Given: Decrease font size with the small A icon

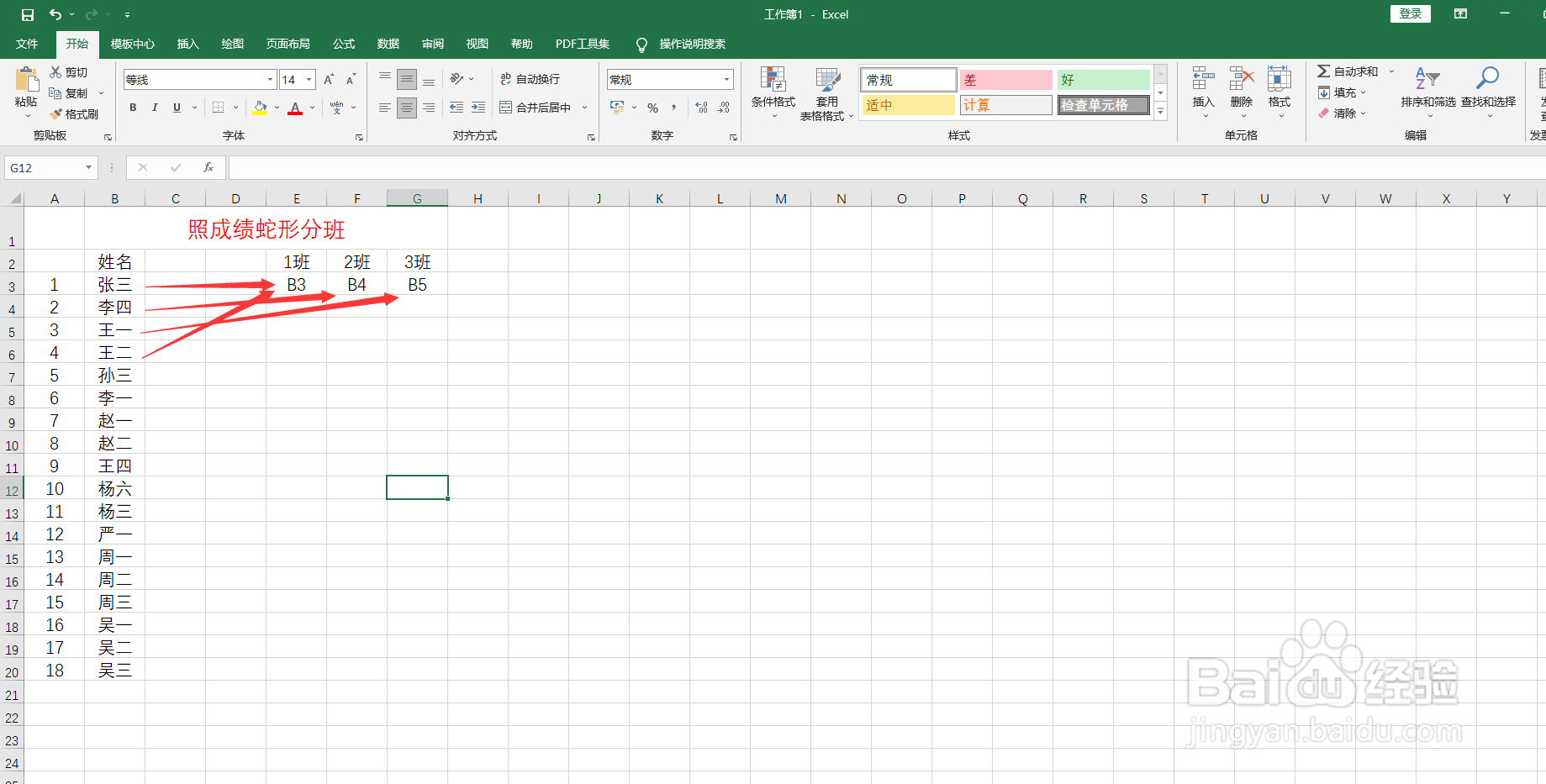Looking at the screenshot, I should coord(351,80).
